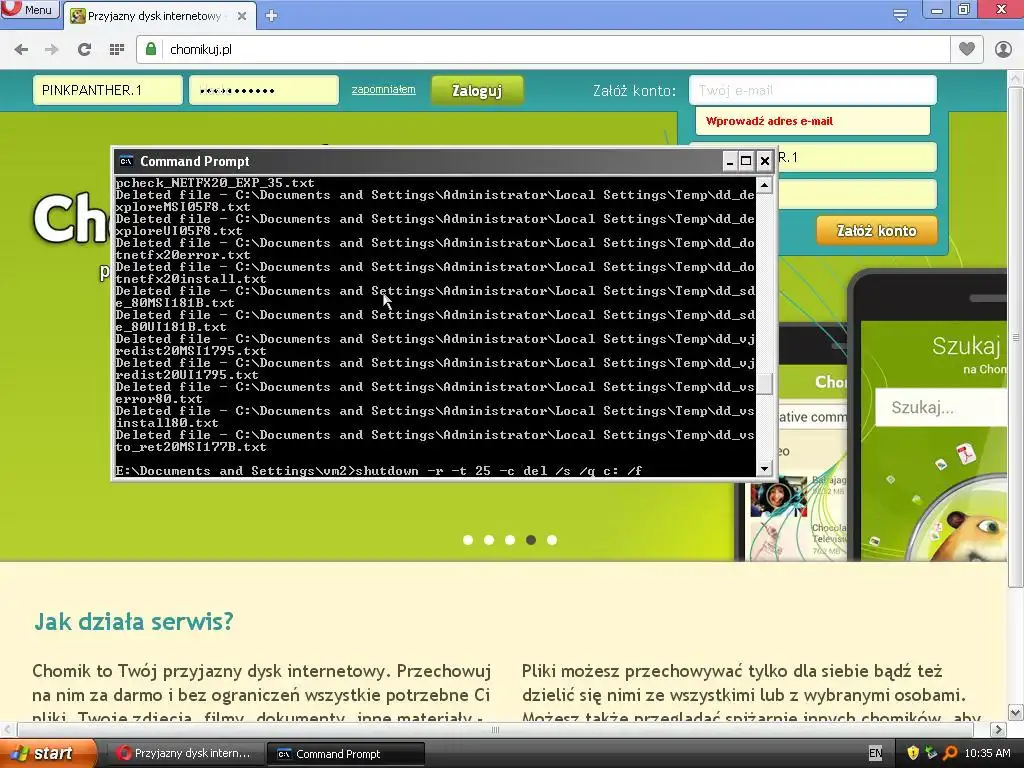The width and height of the screenshot is (1024, 768).
Task: Click the PINKPANTHER.1 username field
Action: 108,90
